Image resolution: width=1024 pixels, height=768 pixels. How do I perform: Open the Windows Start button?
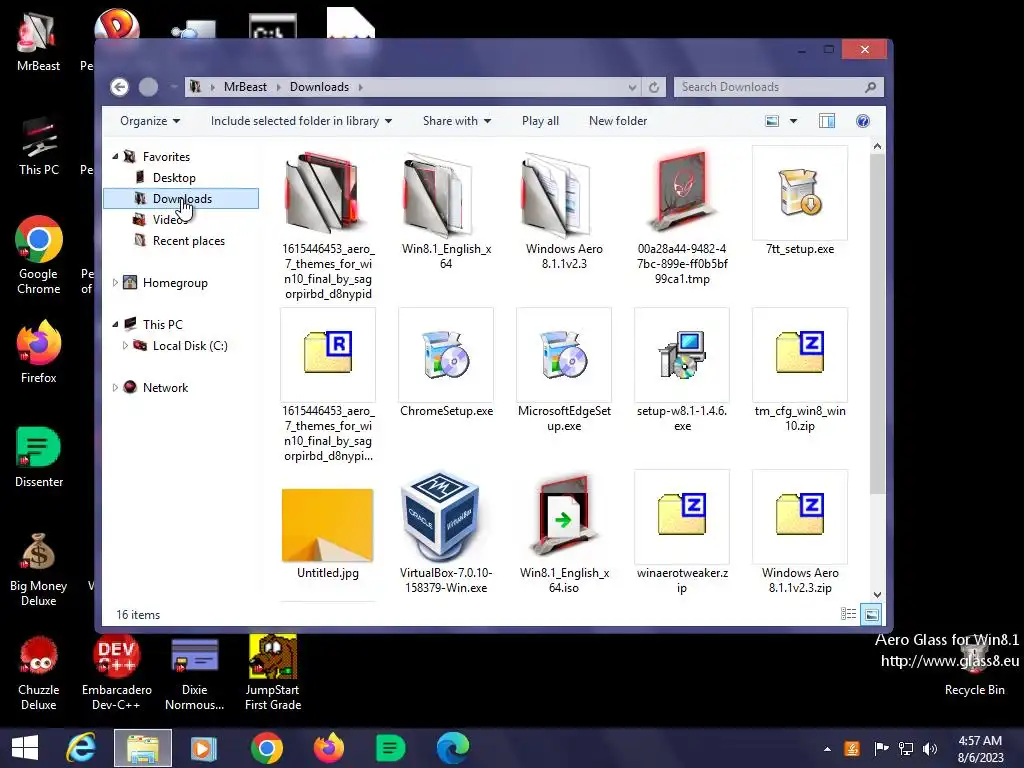tap(25, 748)
